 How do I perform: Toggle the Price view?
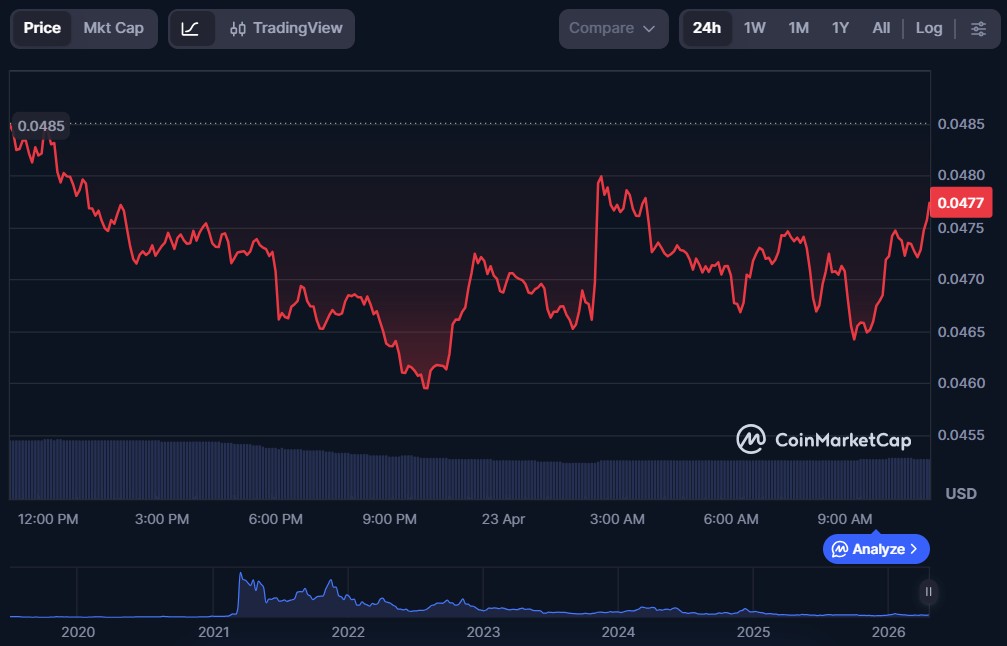coord(42,28)
